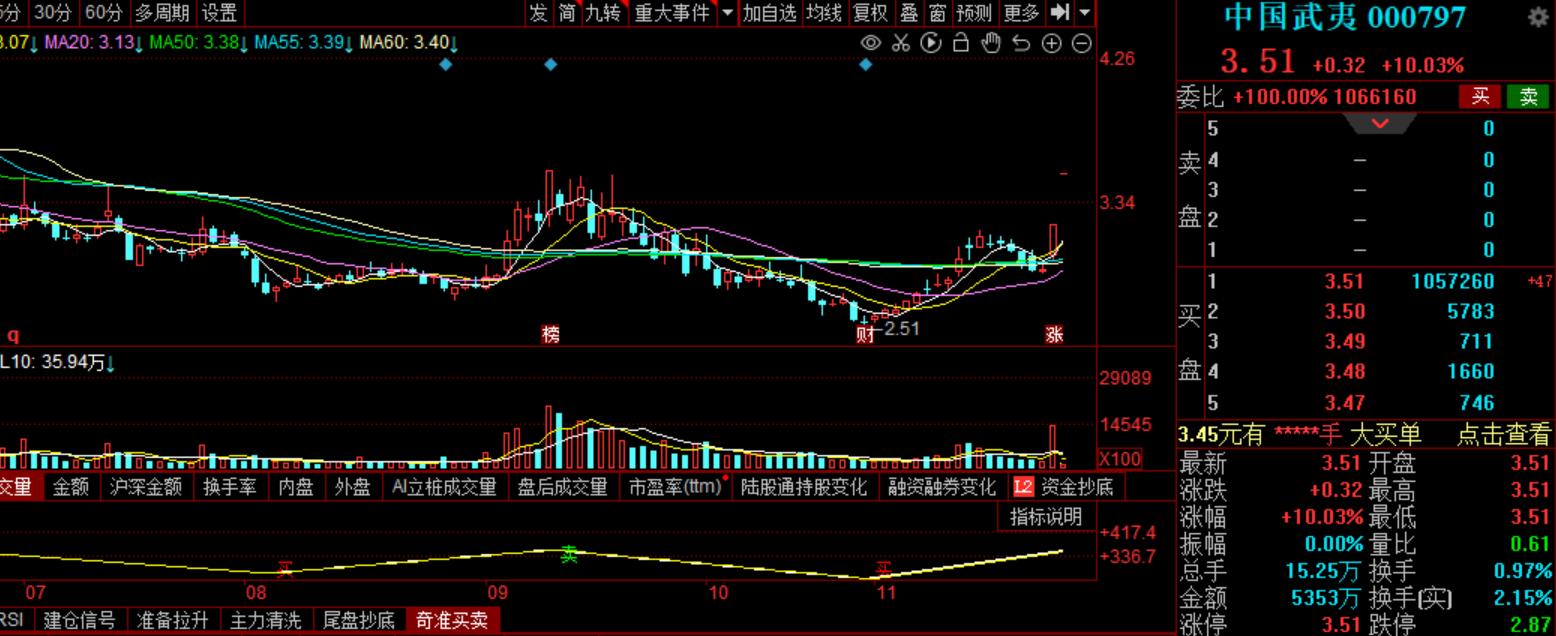Click the 财 marker near 2.51 low

[x=866, y=332]
